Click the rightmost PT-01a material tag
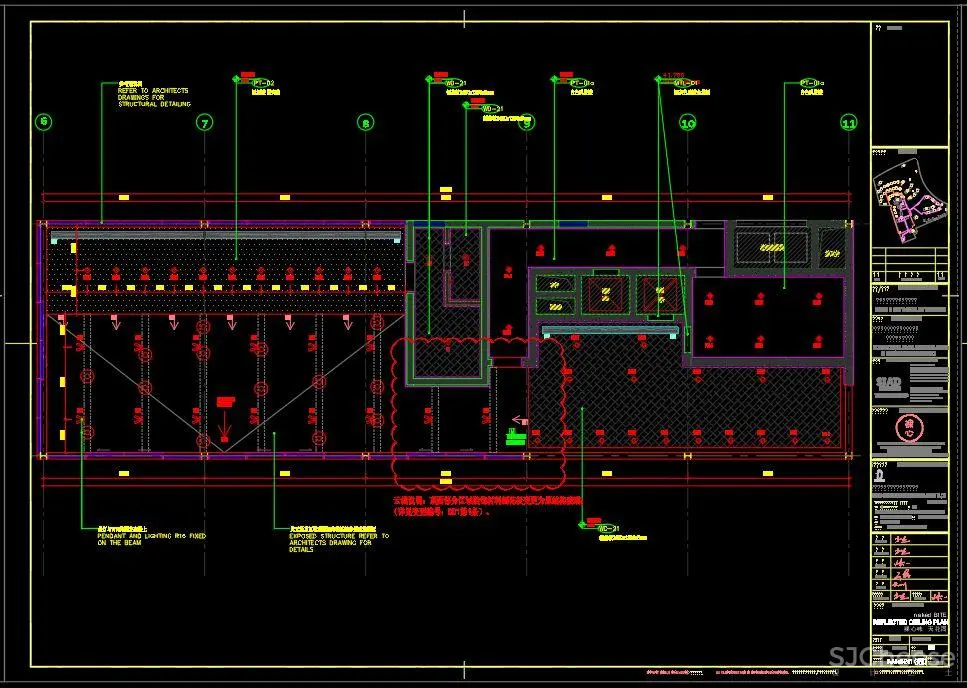 (x=810, y=82)
